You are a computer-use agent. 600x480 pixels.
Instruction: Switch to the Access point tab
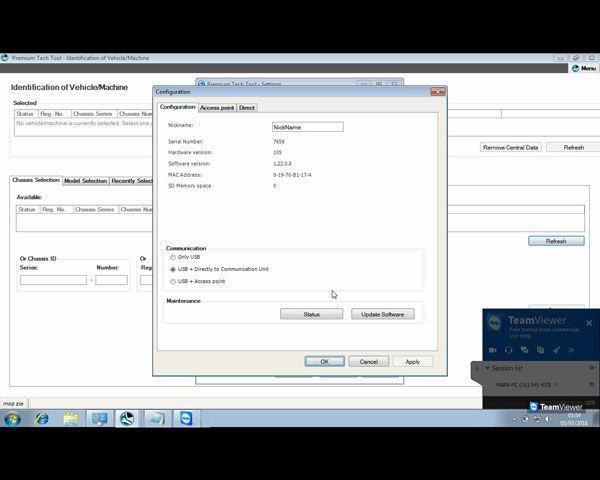pos(217,107)
